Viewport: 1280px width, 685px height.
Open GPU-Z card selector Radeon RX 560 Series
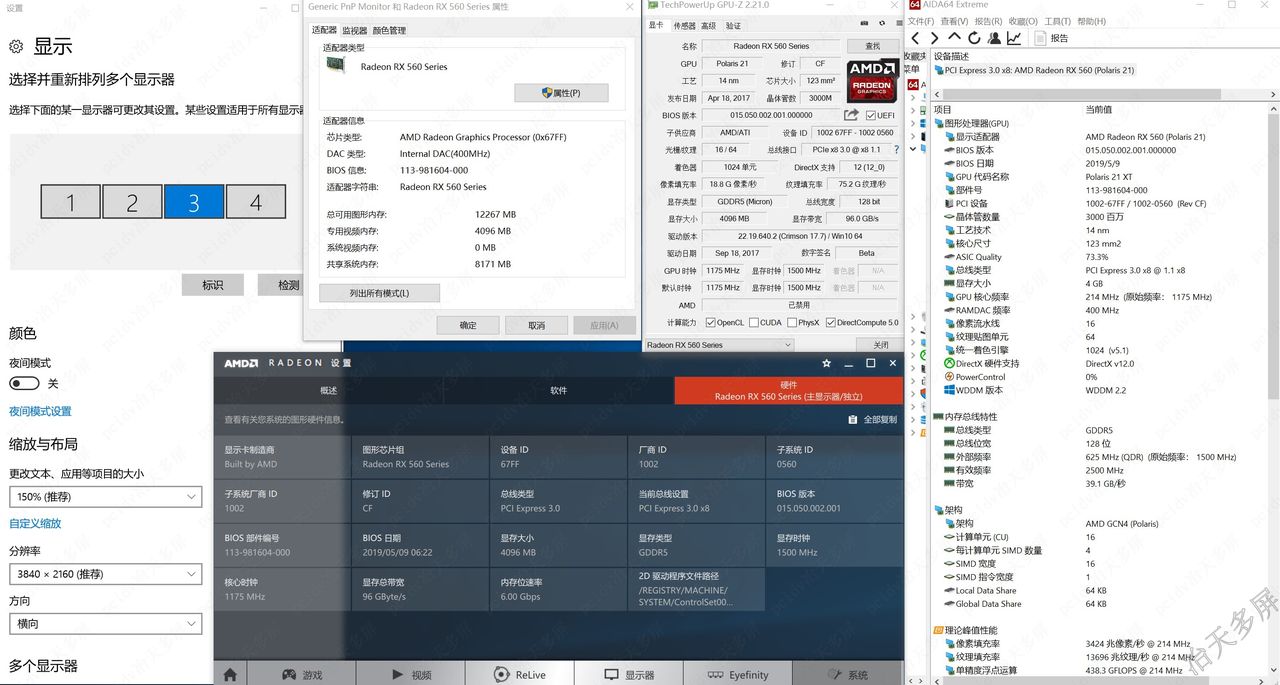click(x=718, y=344)
